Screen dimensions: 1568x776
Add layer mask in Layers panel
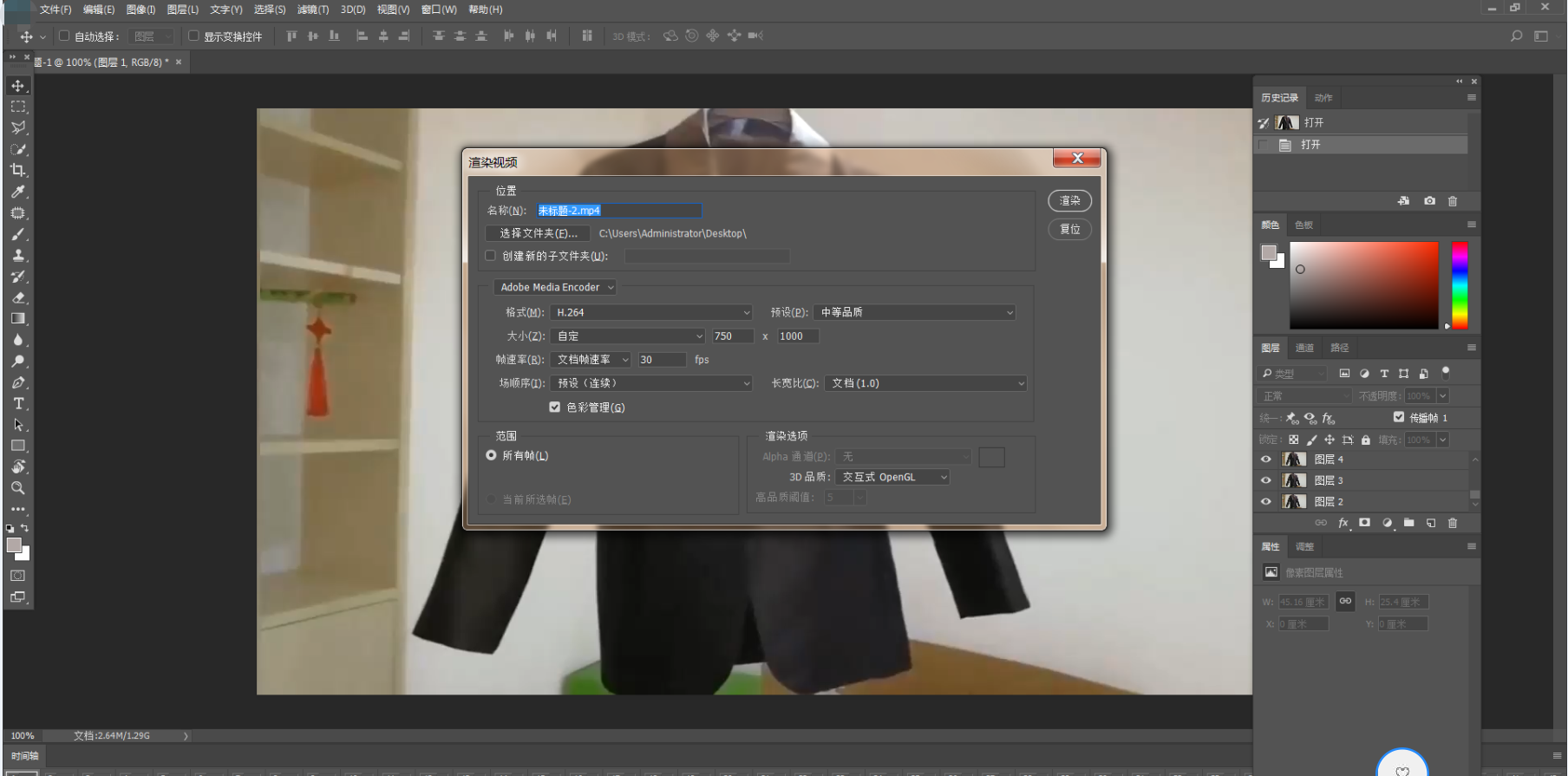[1365, 523]
